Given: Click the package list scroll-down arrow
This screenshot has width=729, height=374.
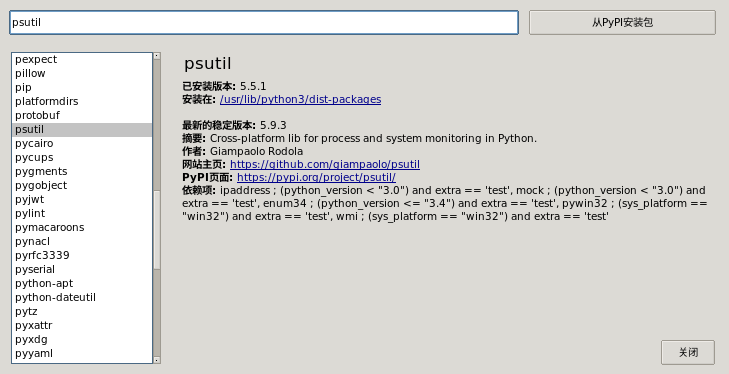Looking at the screenshot, I should 157,360.
